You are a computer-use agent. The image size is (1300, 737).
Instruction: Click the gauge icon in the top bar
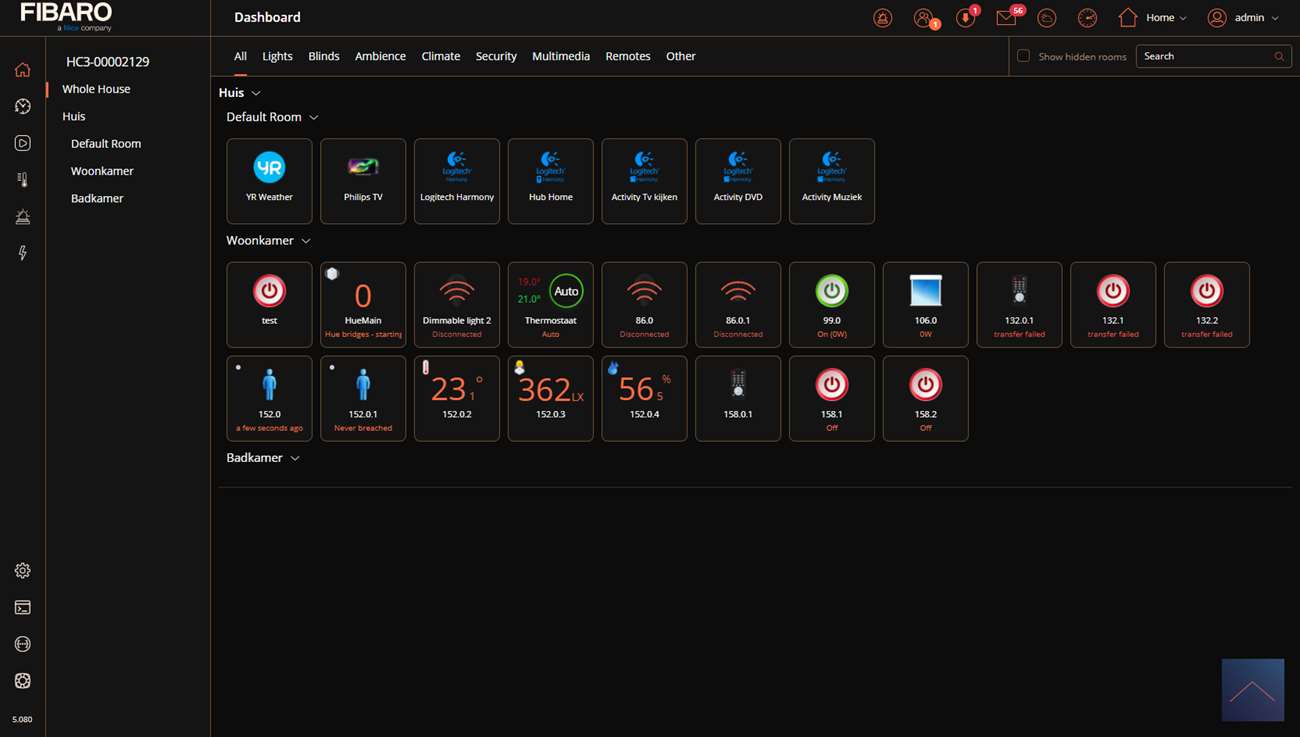[x=1087, y=18]
